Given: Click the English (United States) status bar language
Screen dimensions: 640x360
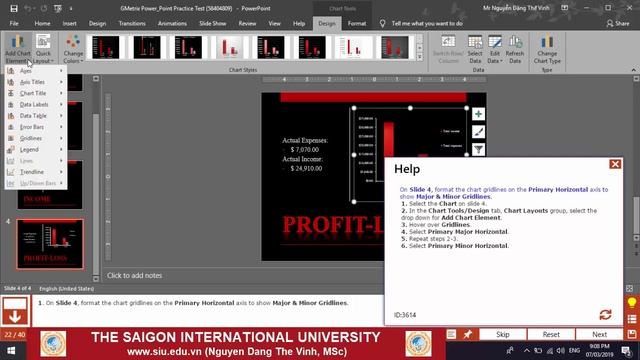Looking at the screenshot, I should click(67, 289).
